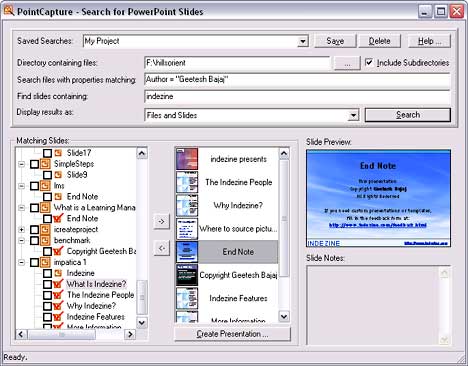Viewport: 468px width, 366px height.
Task: Tick the checkbox for Slide9
Action: pyautogui.click(x=47, y=175)
